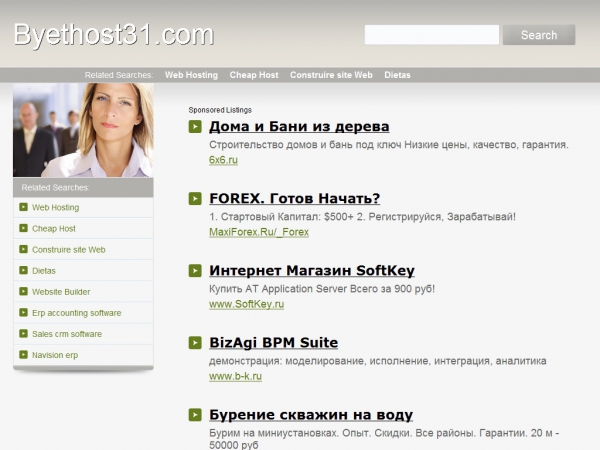Click the arrow icon by Интернет Магазин SoftKey
The image size is (600, 450).
tap(195, 271)
